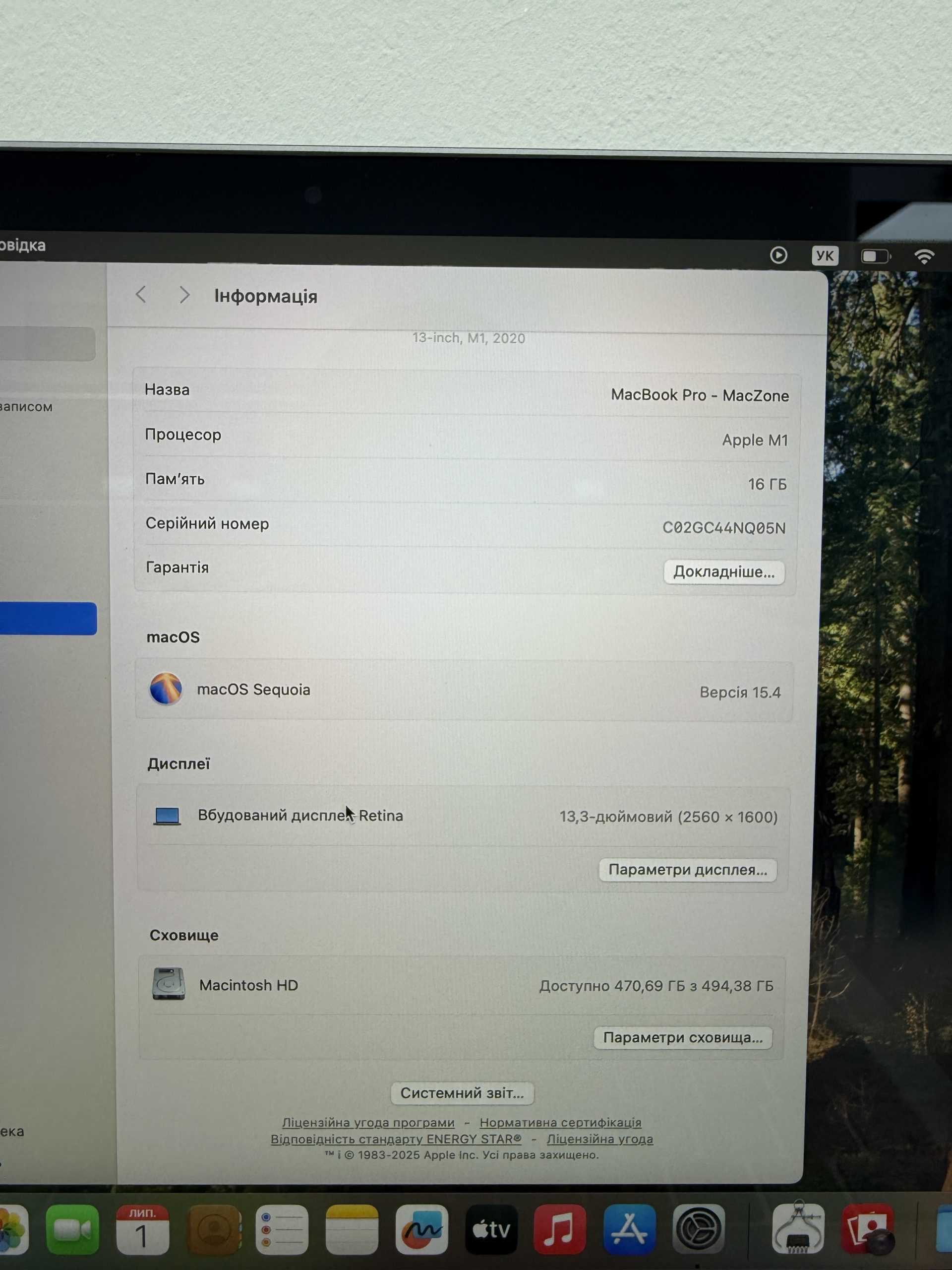952x1270 pixels.
Task: Click the 13-inch, M1, 2020 text
Action: (468, 338)
